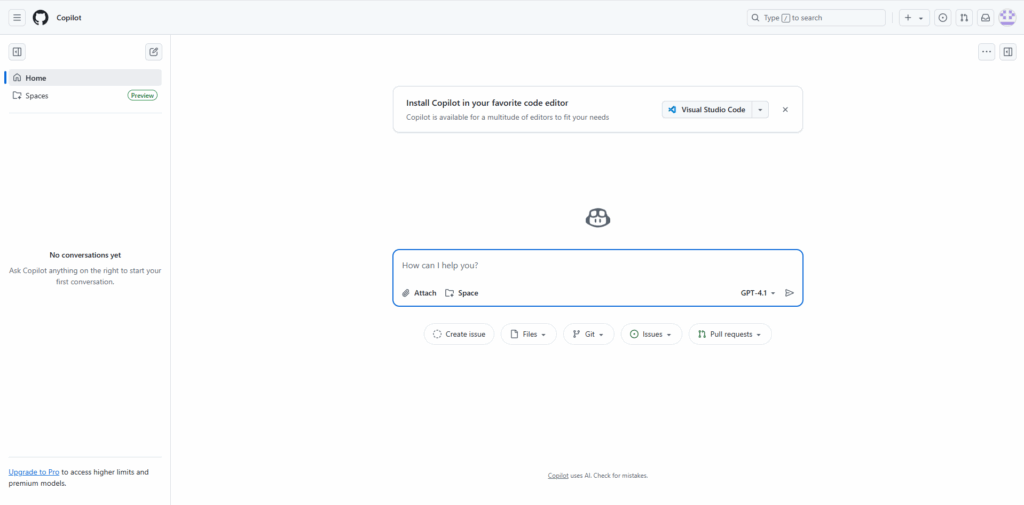Click the Copilot title in header

(x=69, y=18)
